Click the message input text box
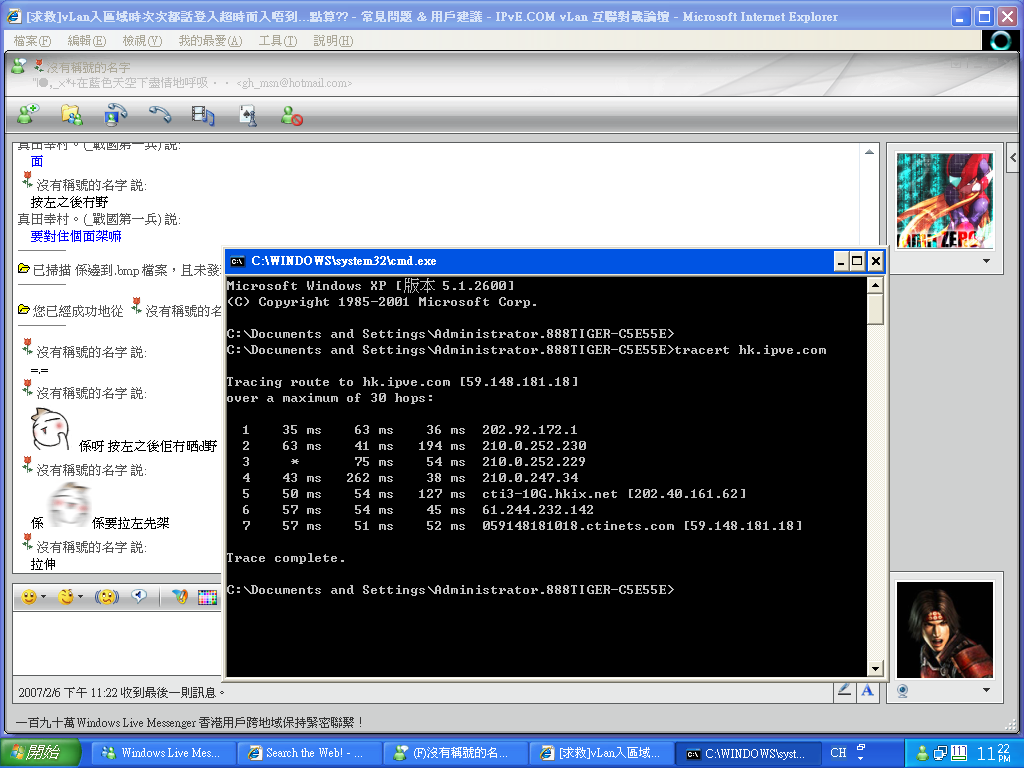Image resolution: width=1024 pixels, height=768 pixels. (118, 645)
